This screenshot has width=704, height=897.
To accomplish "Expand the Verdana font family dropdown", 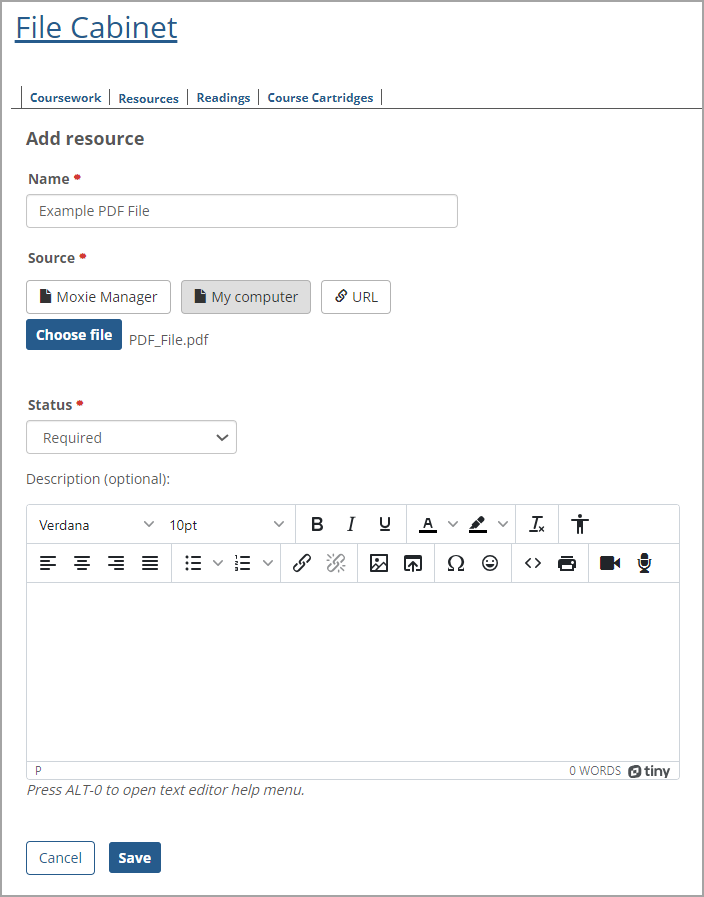I will (95, 523).
